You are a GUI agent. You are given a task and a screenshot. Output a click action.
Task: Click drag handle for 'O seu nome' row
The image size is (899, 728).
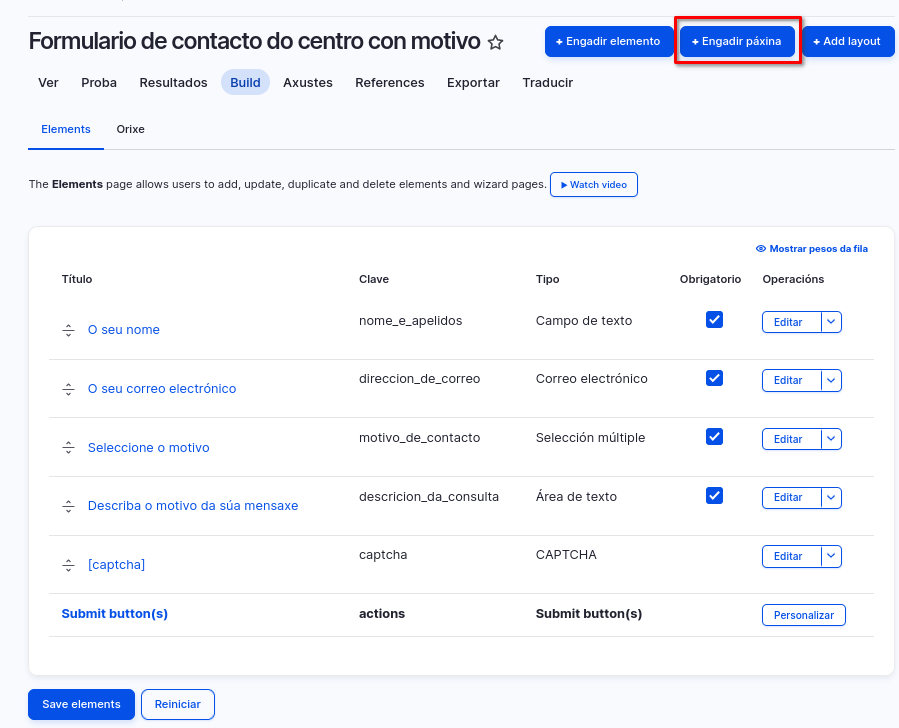pos(68,330)
